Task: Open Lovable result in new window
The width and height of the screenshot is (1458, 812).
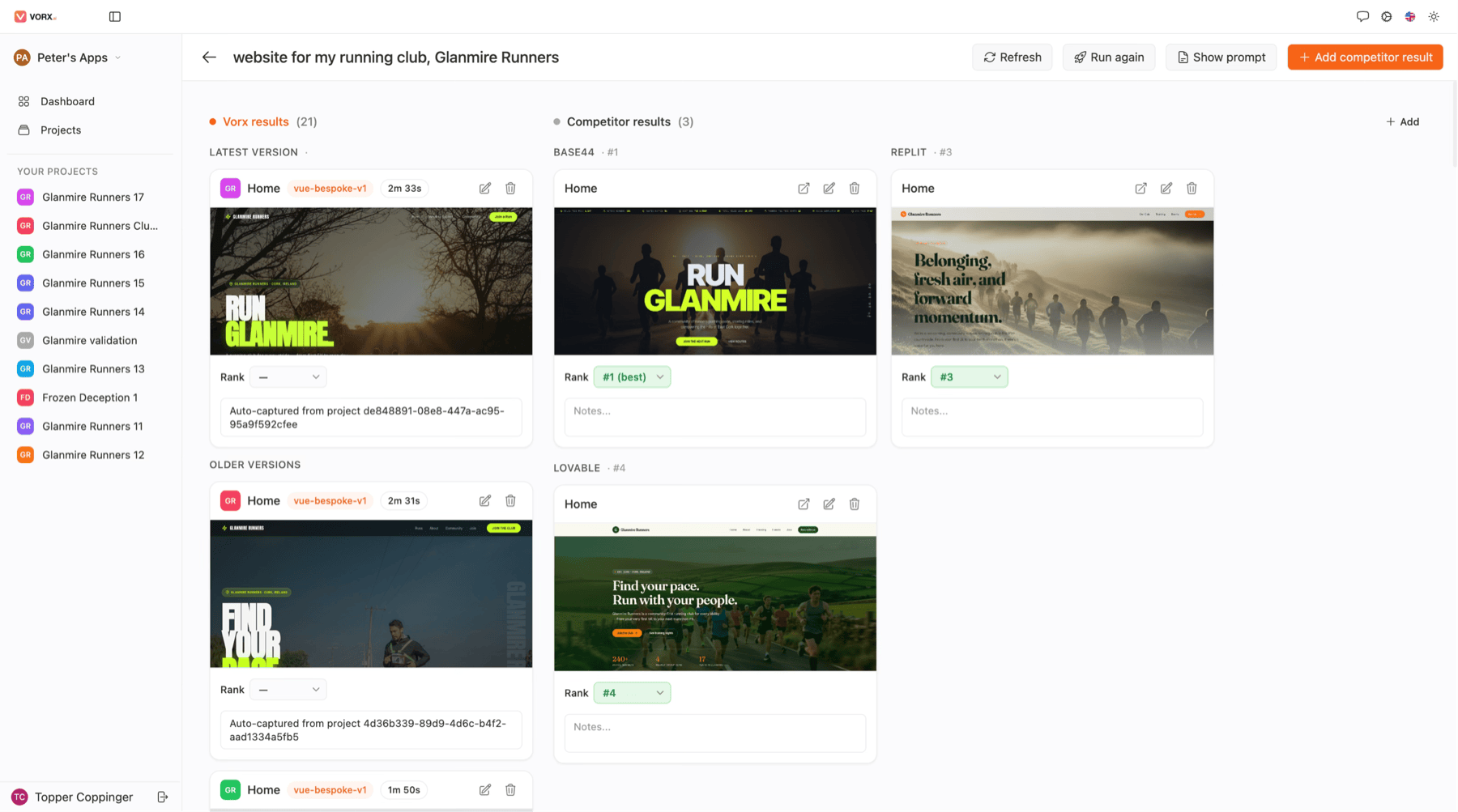Action: tap(804, 504)
